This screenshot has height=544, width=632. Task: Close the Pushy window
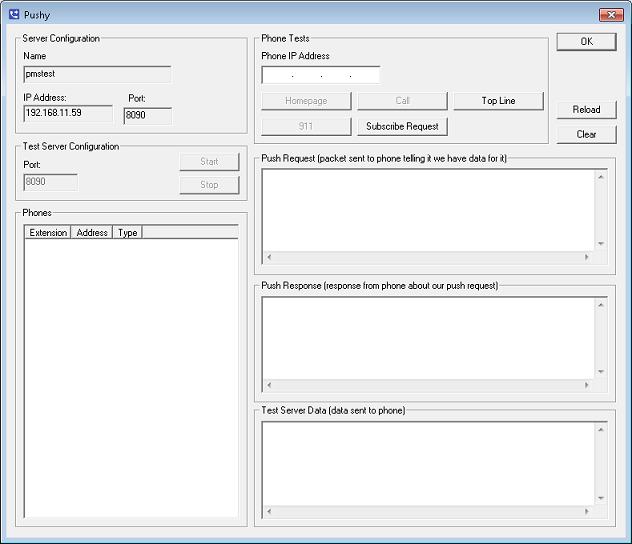610,14
